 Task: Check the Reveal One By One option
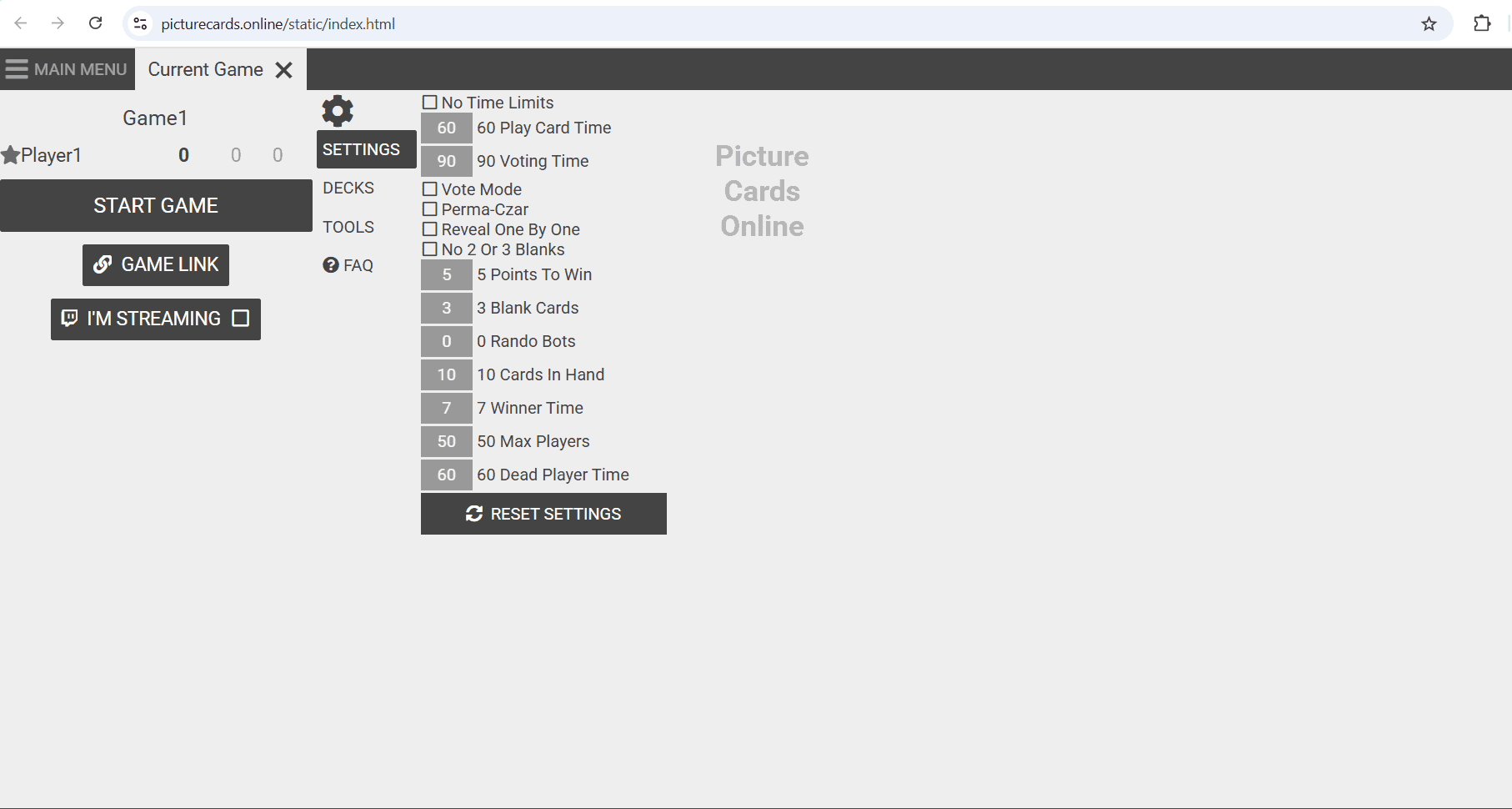(x=430, y=229)
